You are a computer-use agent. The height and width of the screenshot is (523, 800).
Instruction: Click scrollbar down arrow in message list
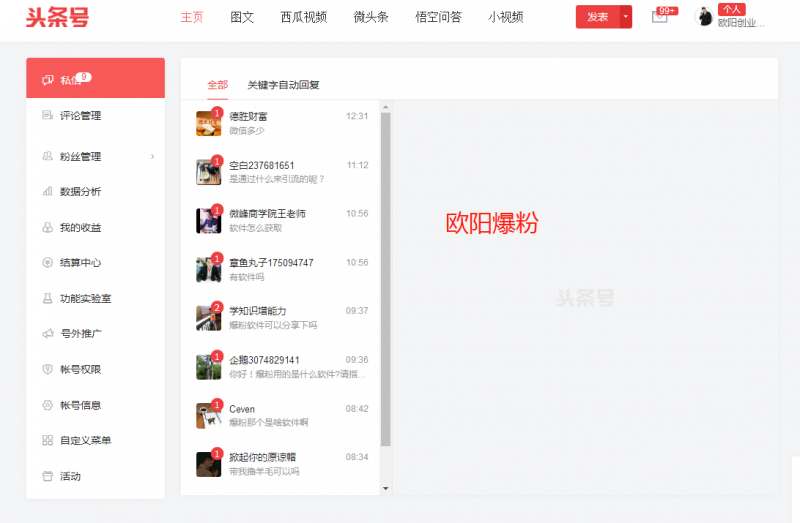pyautogui.click(x=386, y=488)
